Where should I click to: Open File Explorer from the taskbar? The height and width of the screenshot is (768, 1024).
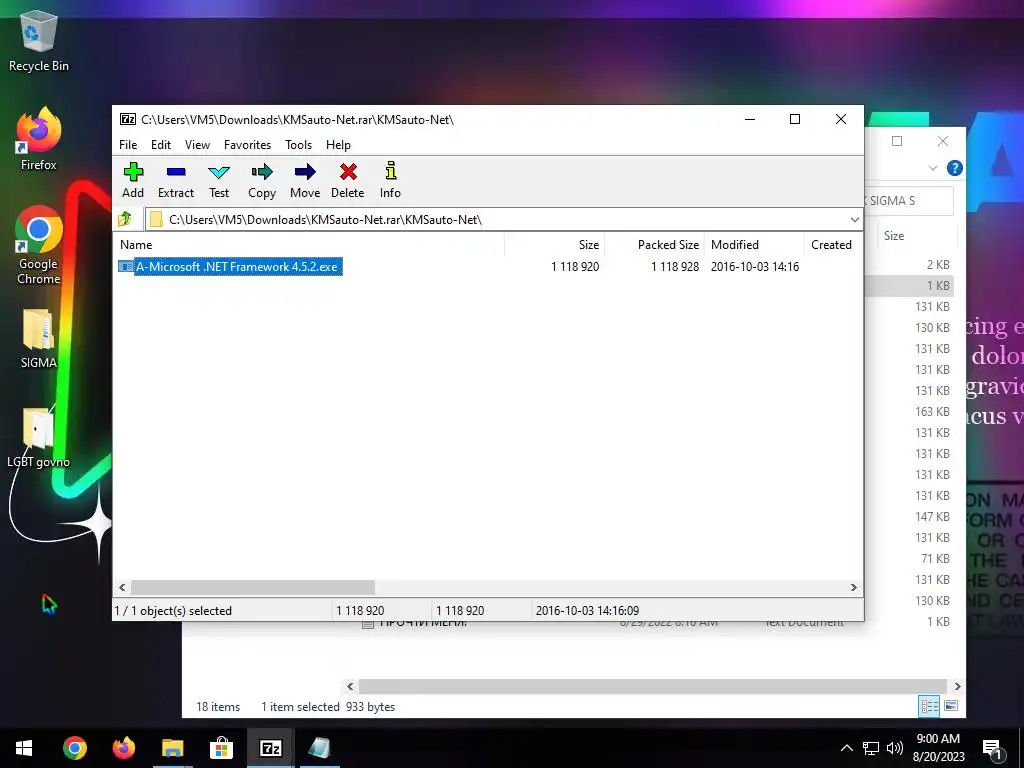172,748
